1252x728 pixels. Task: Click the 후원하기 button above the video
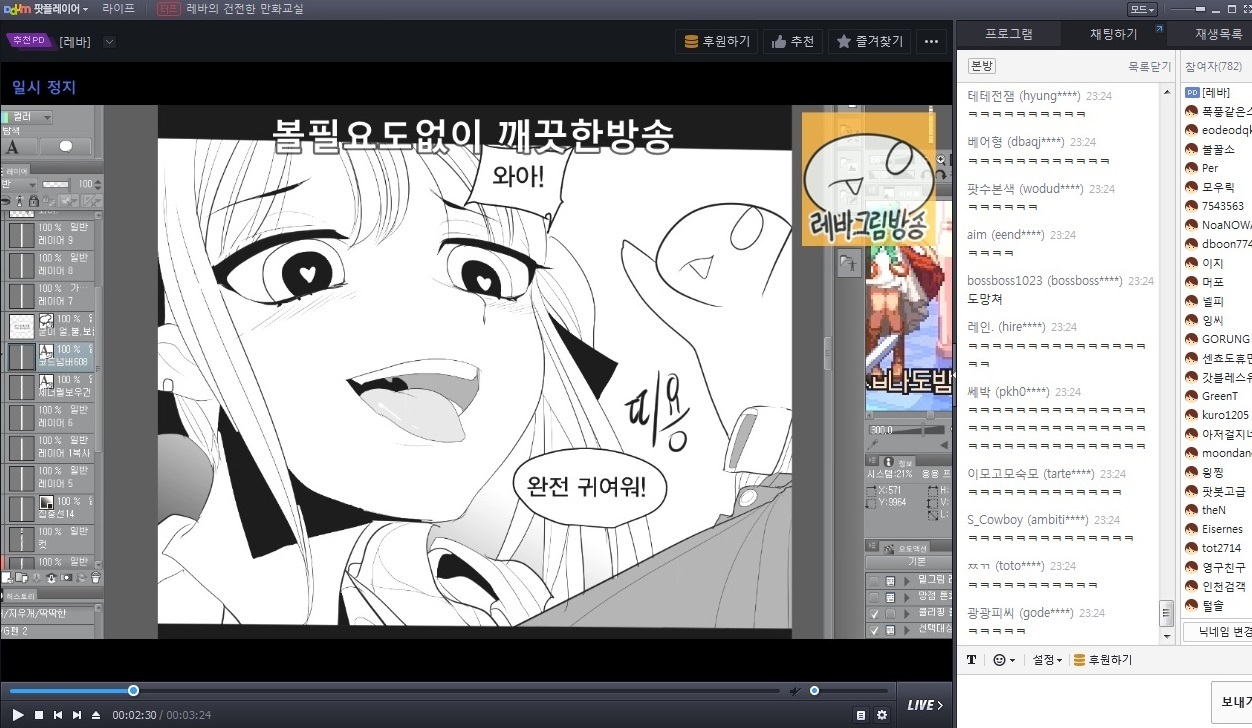[x=717, y=42]
